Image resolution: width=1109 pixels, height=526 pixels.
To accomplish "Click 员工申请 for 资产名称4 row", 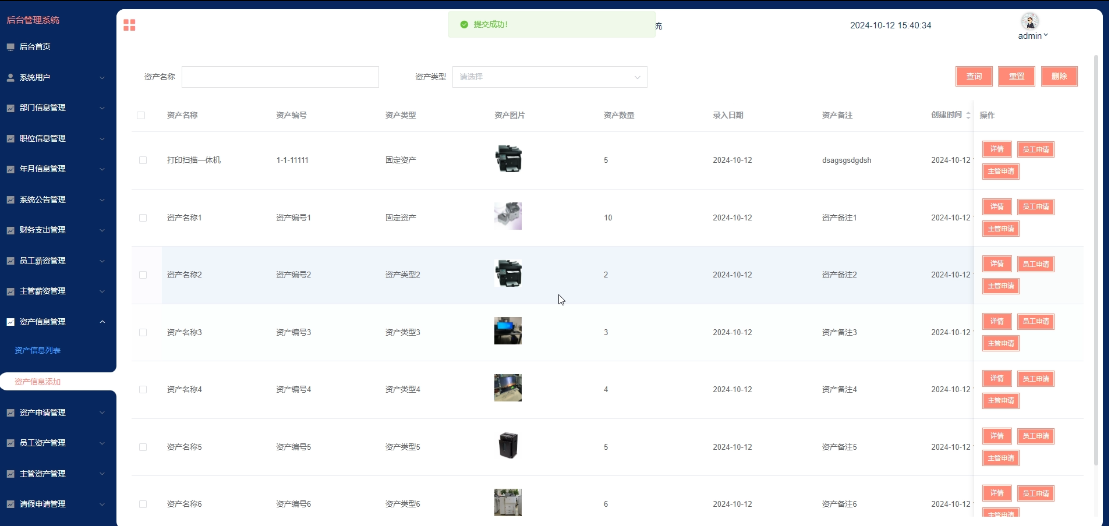I will click(x=1035, y=378).
